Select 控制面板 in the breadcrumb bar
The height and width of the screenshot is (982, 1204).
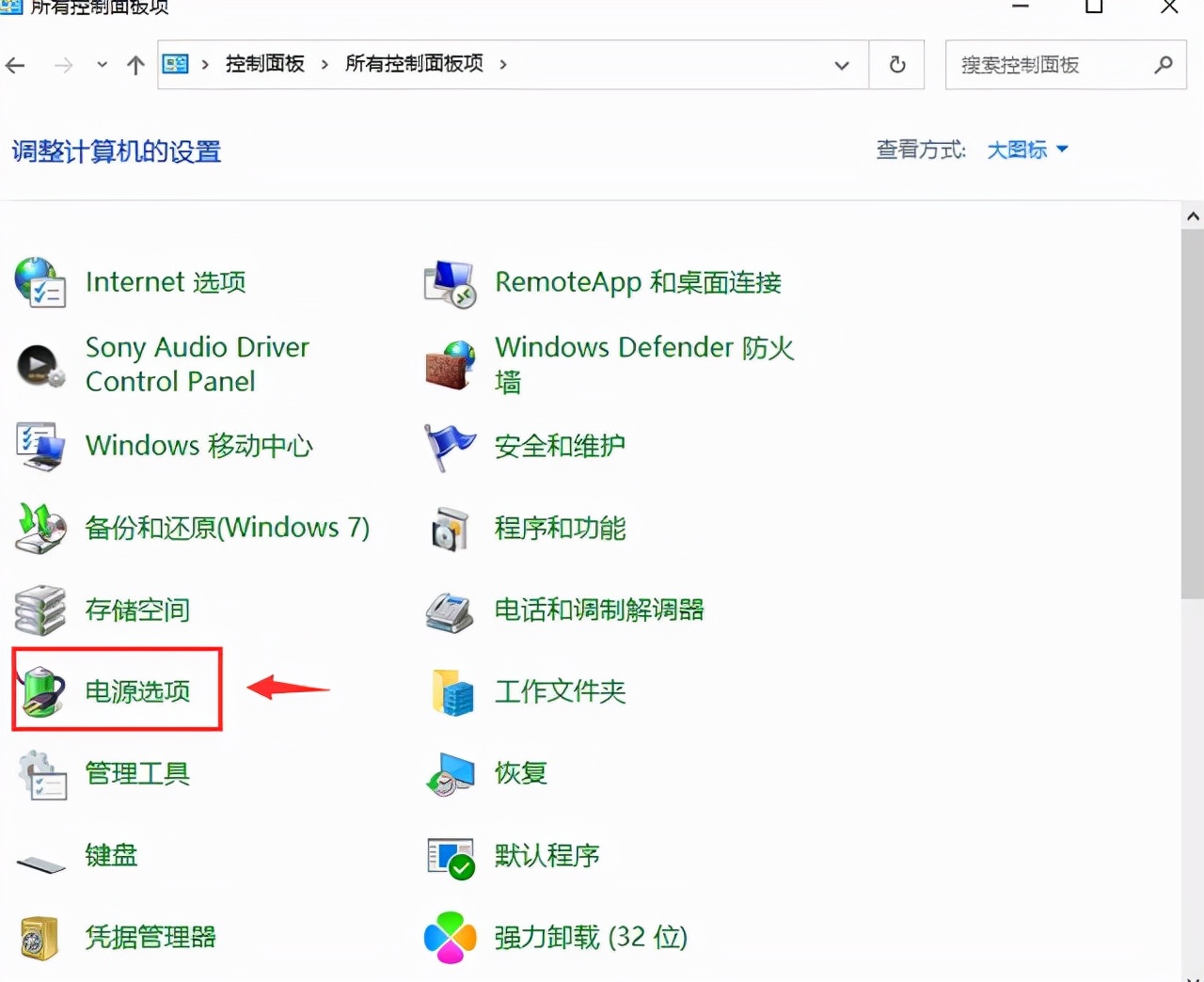[264, 64]
